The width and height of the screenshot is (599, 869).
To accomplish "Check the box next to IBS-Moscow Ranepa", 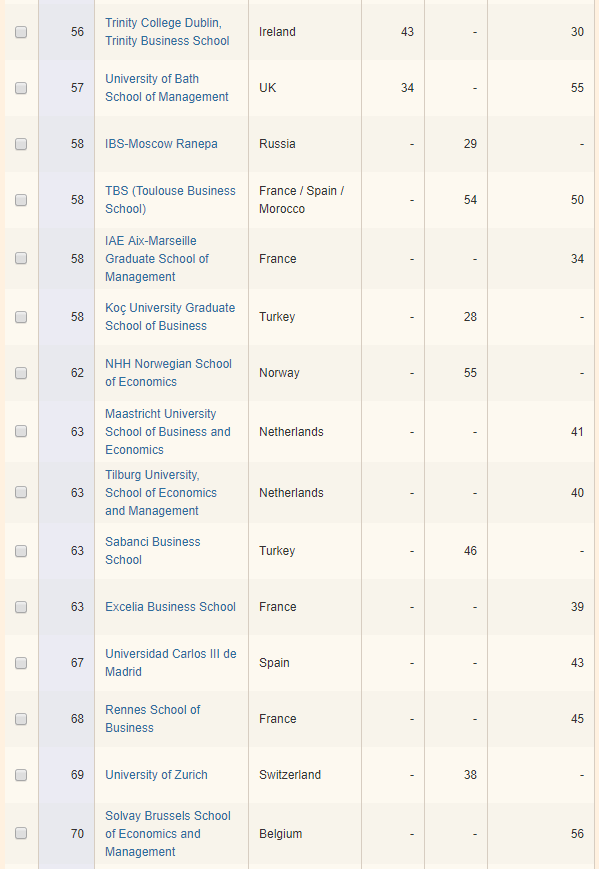I will coord(21,144).
